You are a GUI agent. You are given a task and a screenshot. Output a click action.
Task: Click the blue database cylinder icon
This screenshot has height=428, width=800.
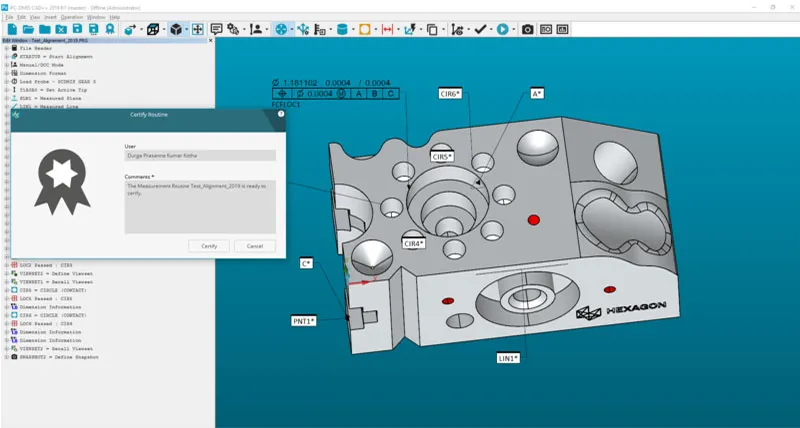point(342,30)
